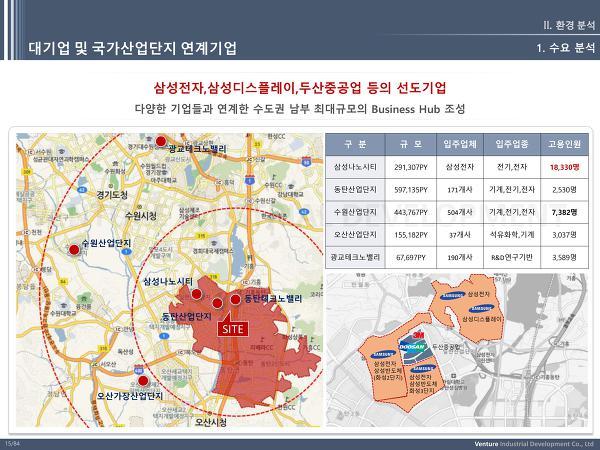Click the Samsung logo above 화성1단지 text
The image size is (600, 450).
point(423,368)
